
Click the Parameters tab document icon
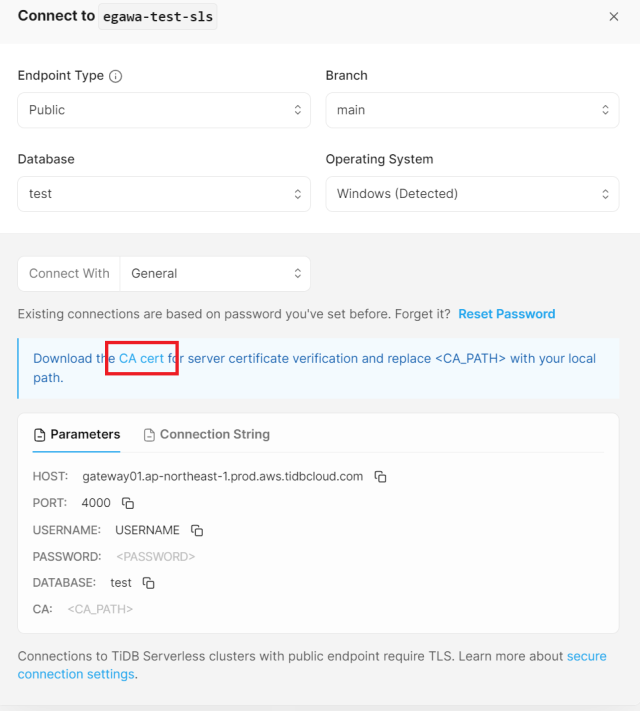(39, 435)
